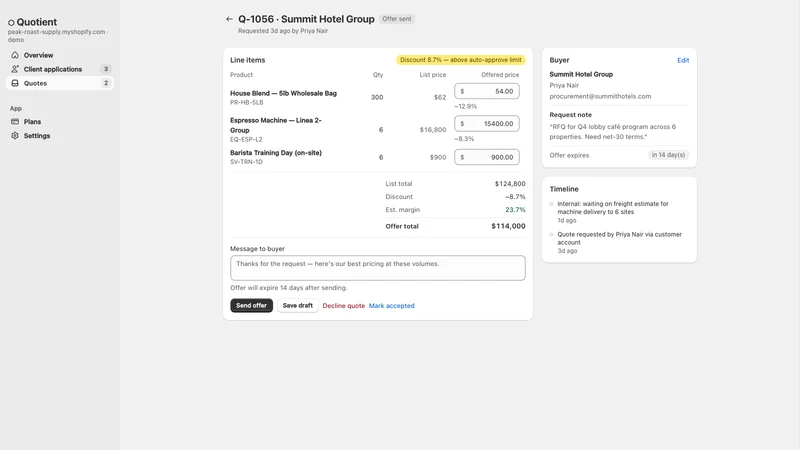The image size is (800, 450).
Task: Click the Client applications count badge 3
Action: click(106, 69)
